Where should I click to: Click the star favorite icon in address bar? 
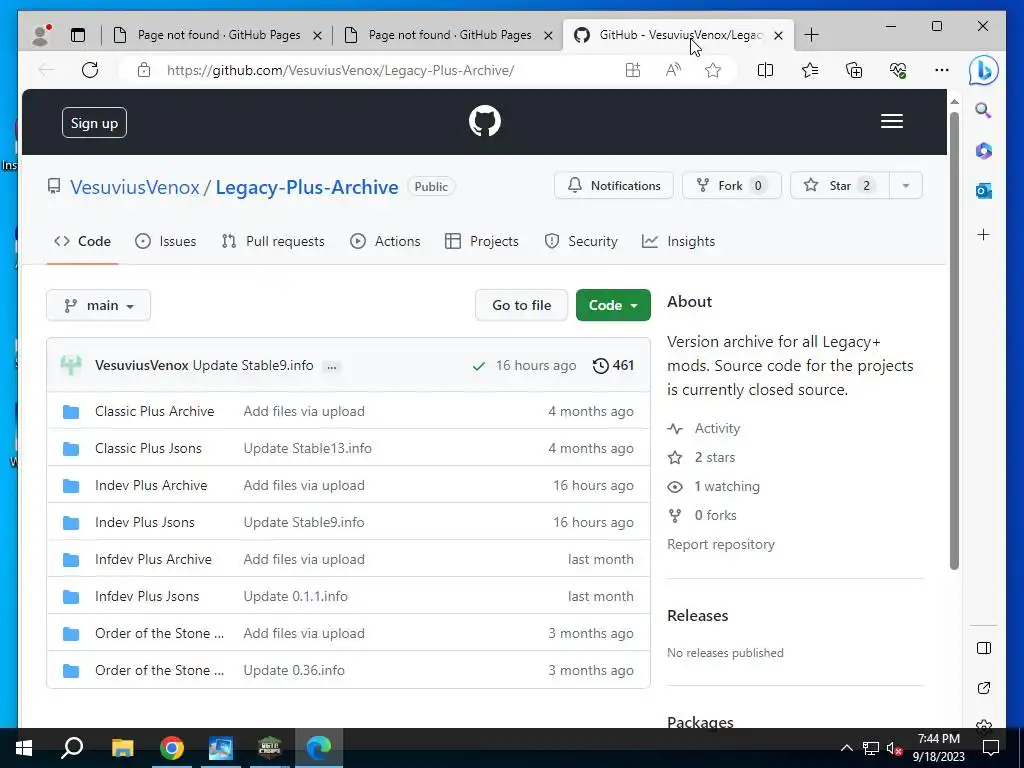pyautogui.click(x=713, y=70)
